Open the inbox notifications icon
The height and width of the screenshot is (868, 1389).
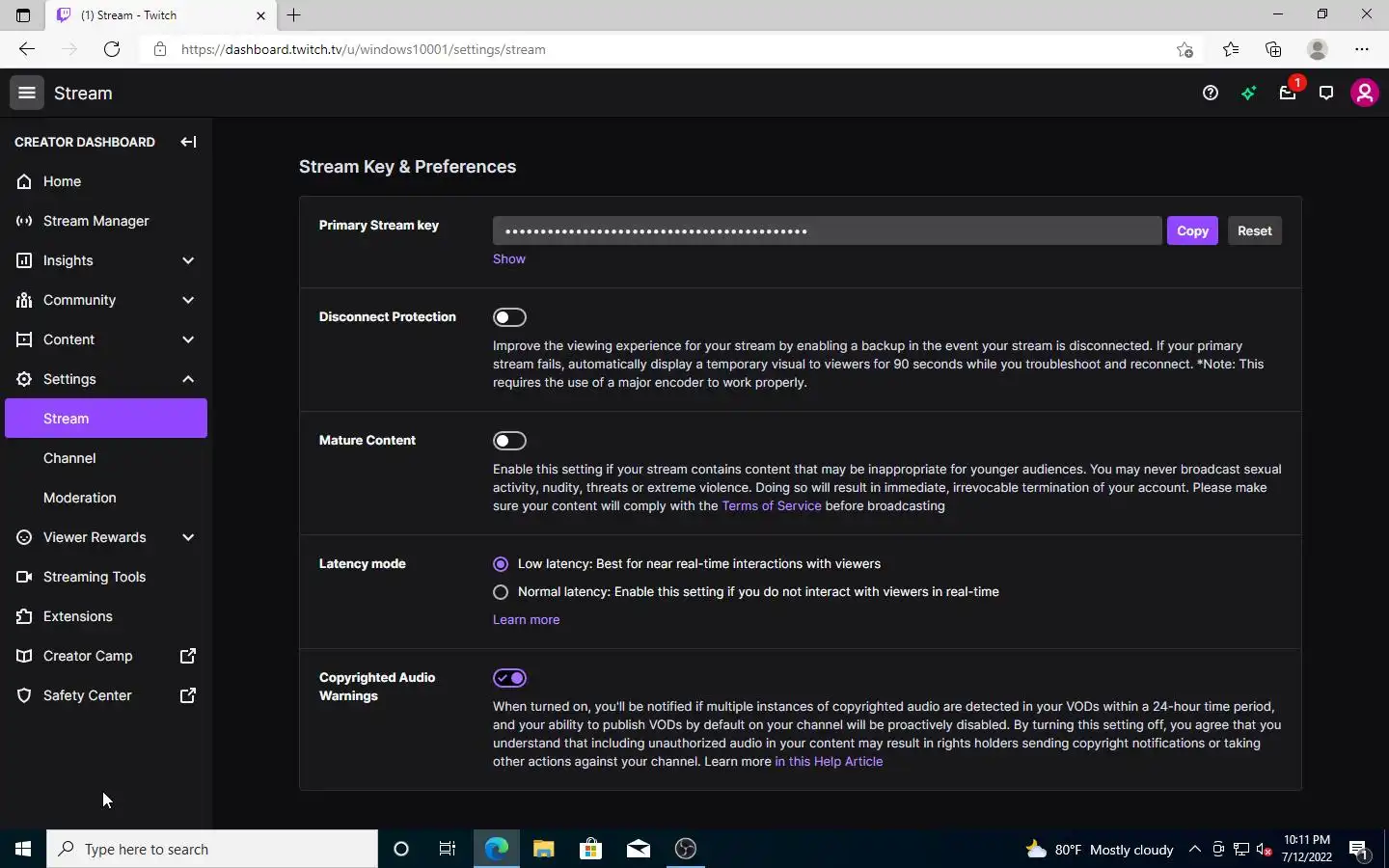[x=1288, y=93]
